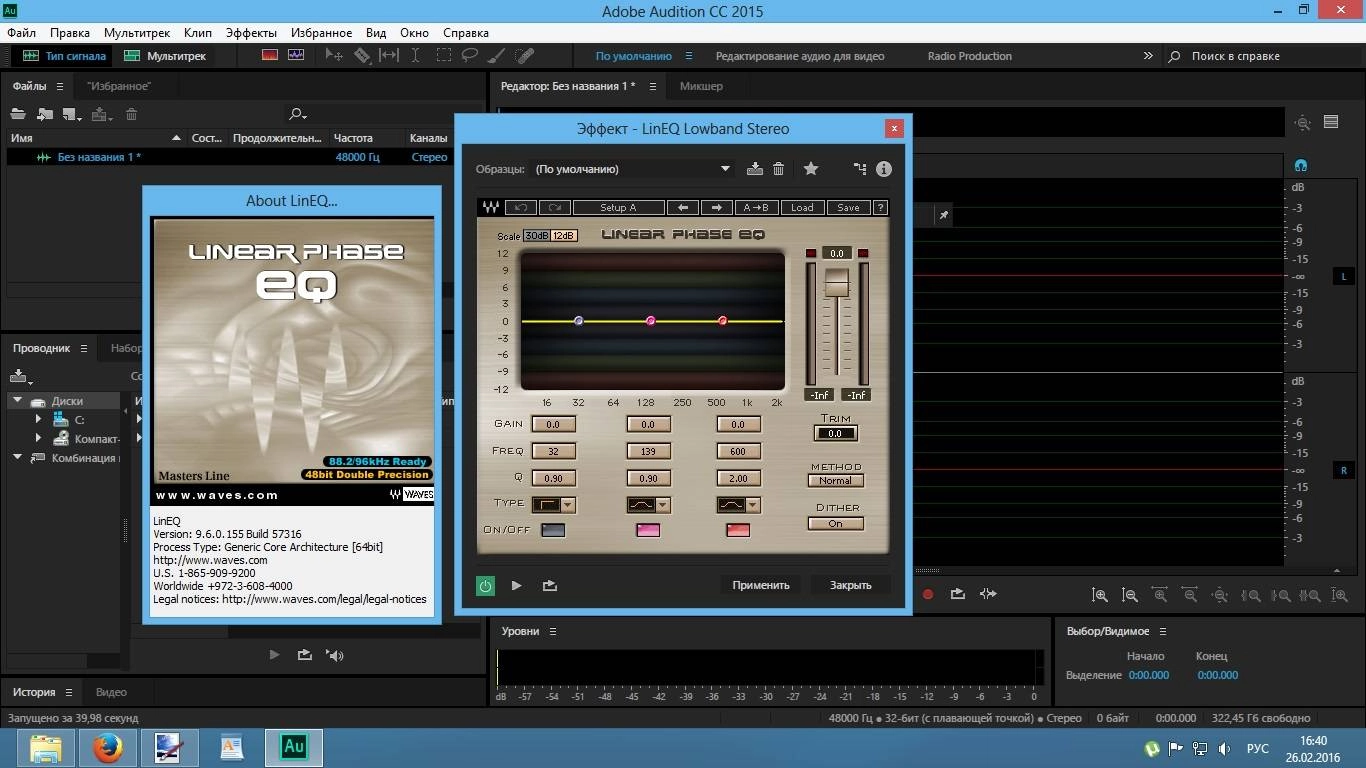Show the spectral pitch display
The image size is (1366, 768).
(x=296, y=56)
